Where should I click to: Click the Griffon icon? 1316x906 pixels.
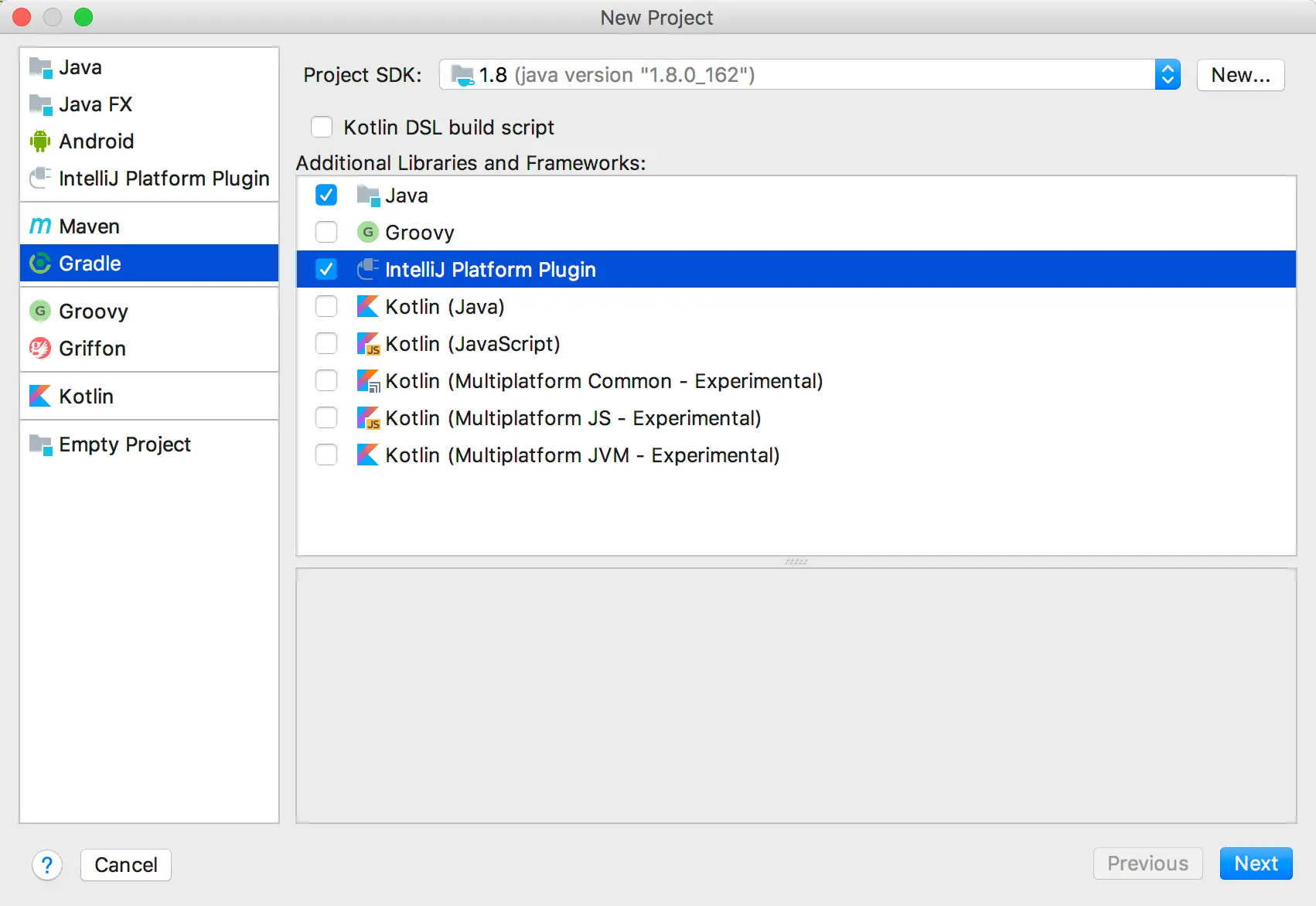(40, 348)
